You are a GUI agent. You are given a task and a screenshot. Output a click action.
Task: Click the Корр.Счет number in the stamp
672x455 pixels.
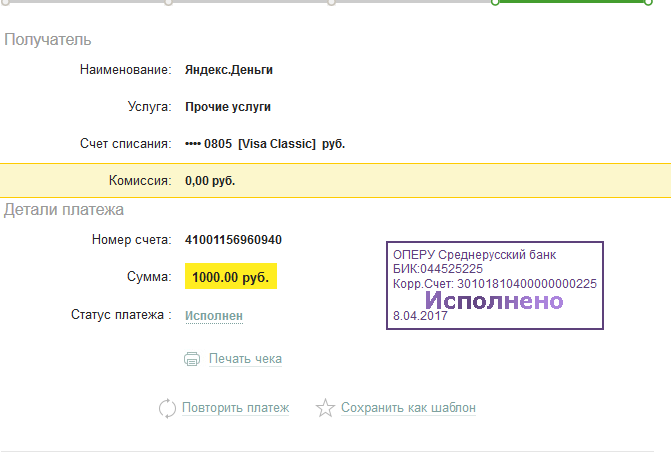tap(495, 284)
